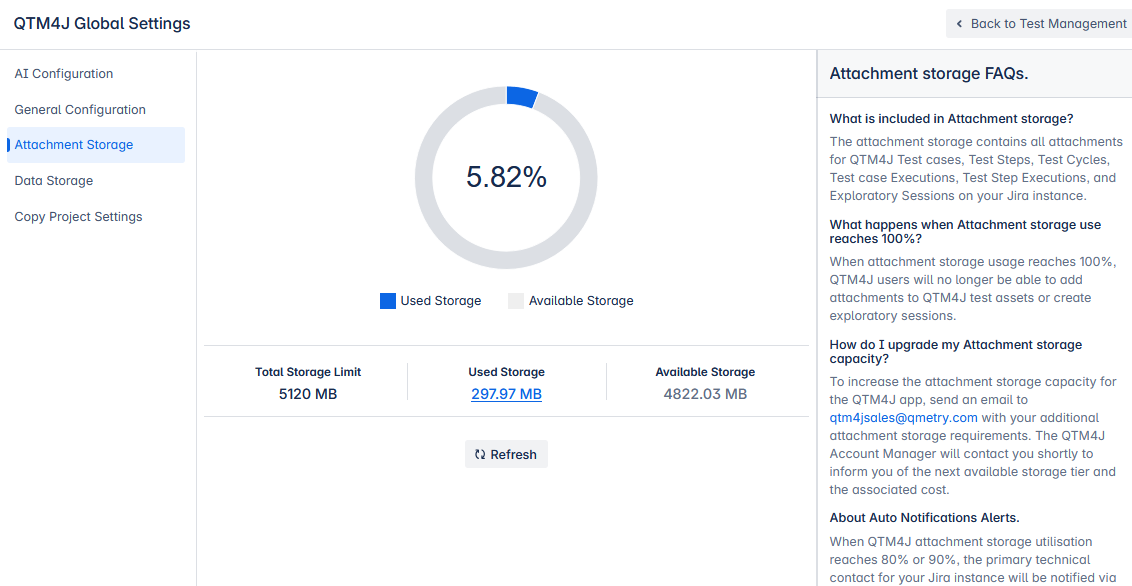Select General Configuration in sidebar
The height and width of the screenshot is (586, 1132).
click(80, 110)
